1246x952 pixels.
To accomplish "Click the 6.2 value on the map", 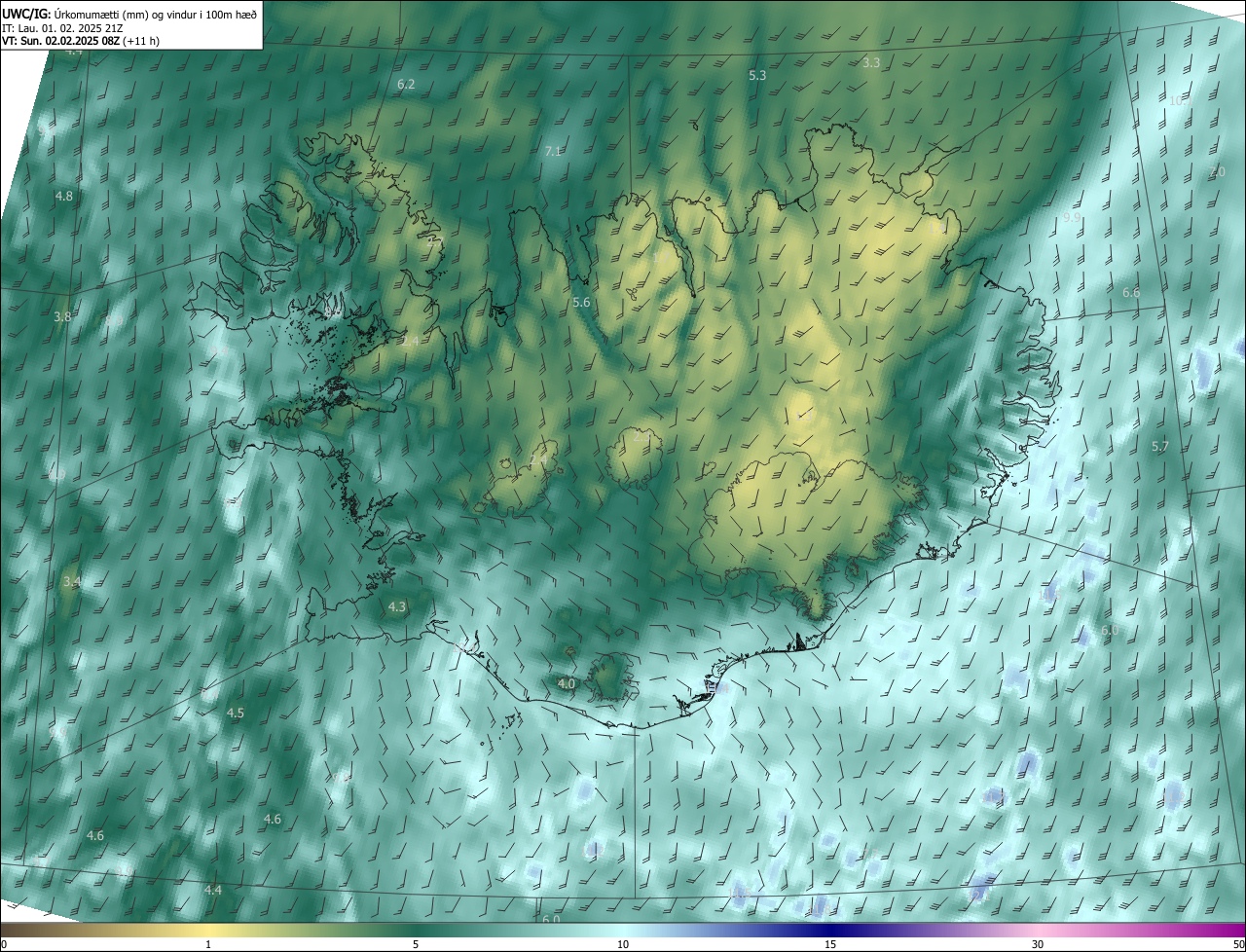I will pyautogui.click(x=406, y=85).
